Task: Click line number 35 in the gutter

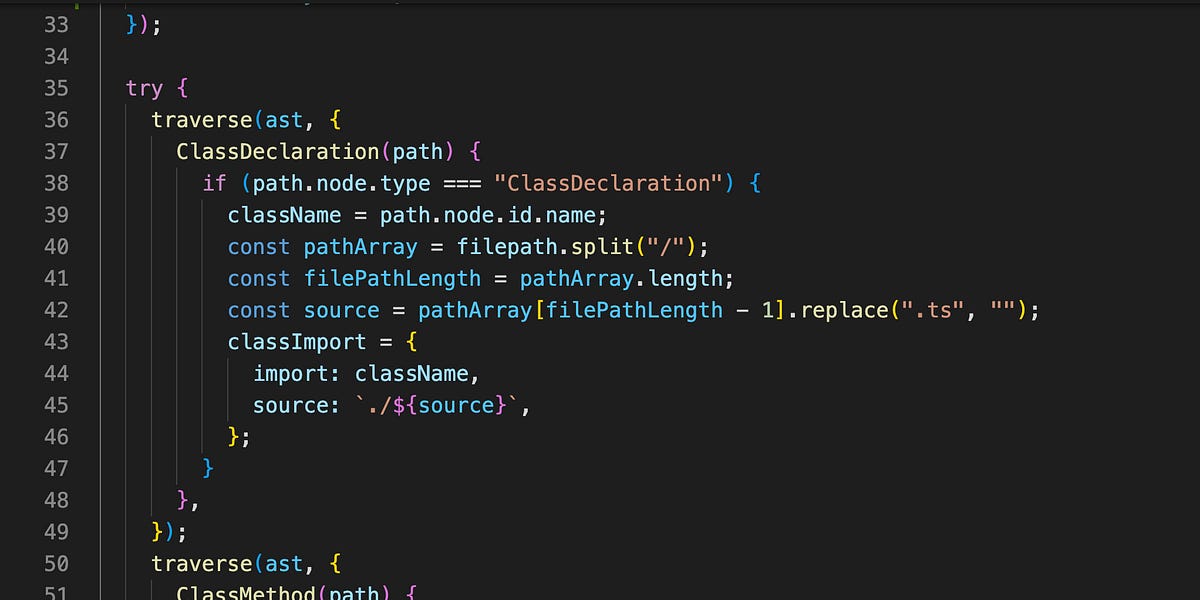Action: tap(57, 88)
